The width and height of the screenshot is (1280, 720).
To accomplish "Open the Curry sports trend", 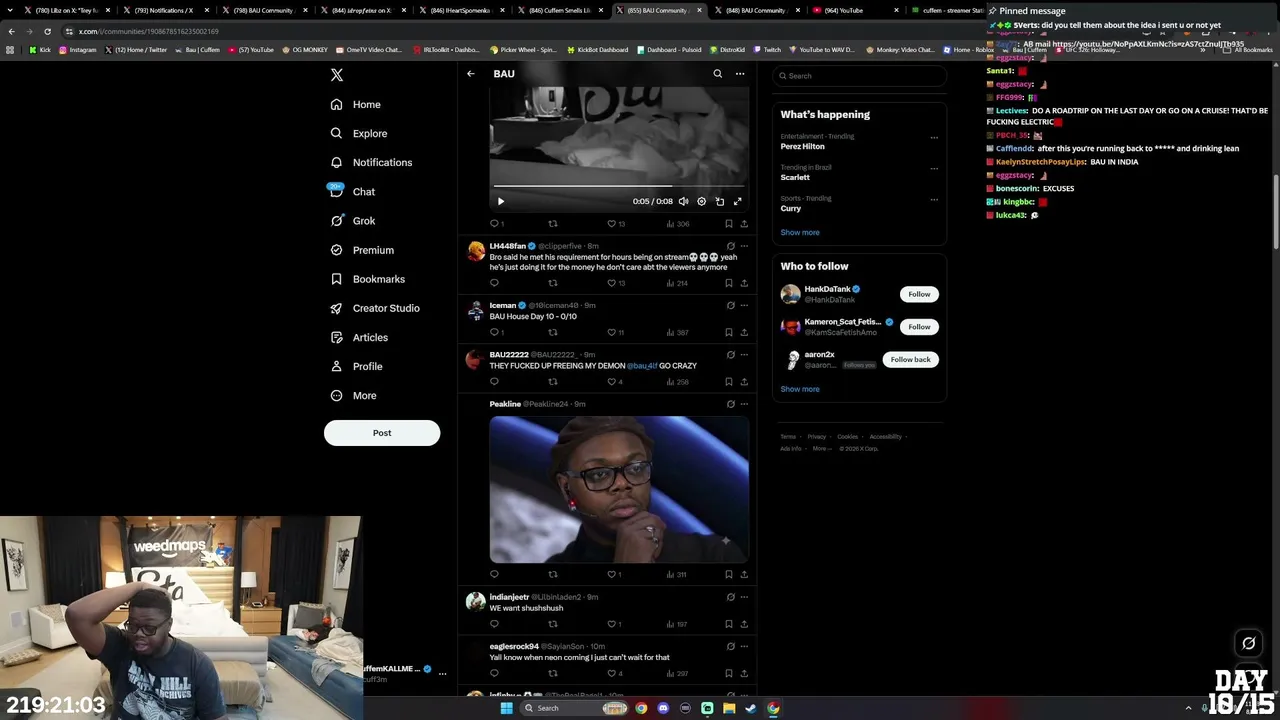I will click(x=791, y=208).
